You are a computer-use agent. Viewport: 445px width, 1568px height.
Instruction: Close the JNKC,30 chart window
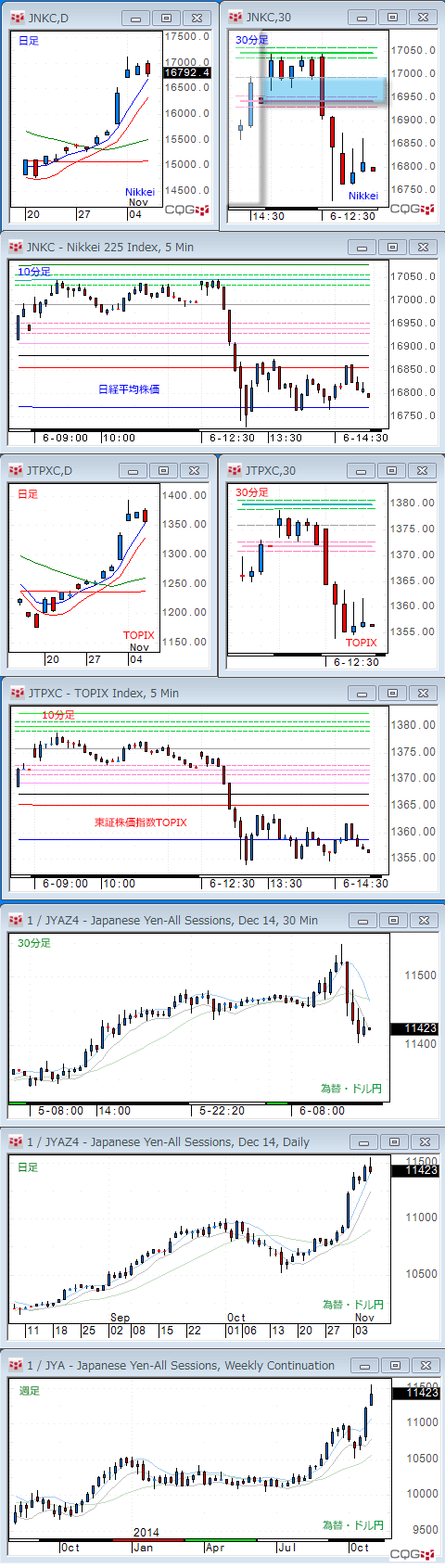[x=423, y=18]
